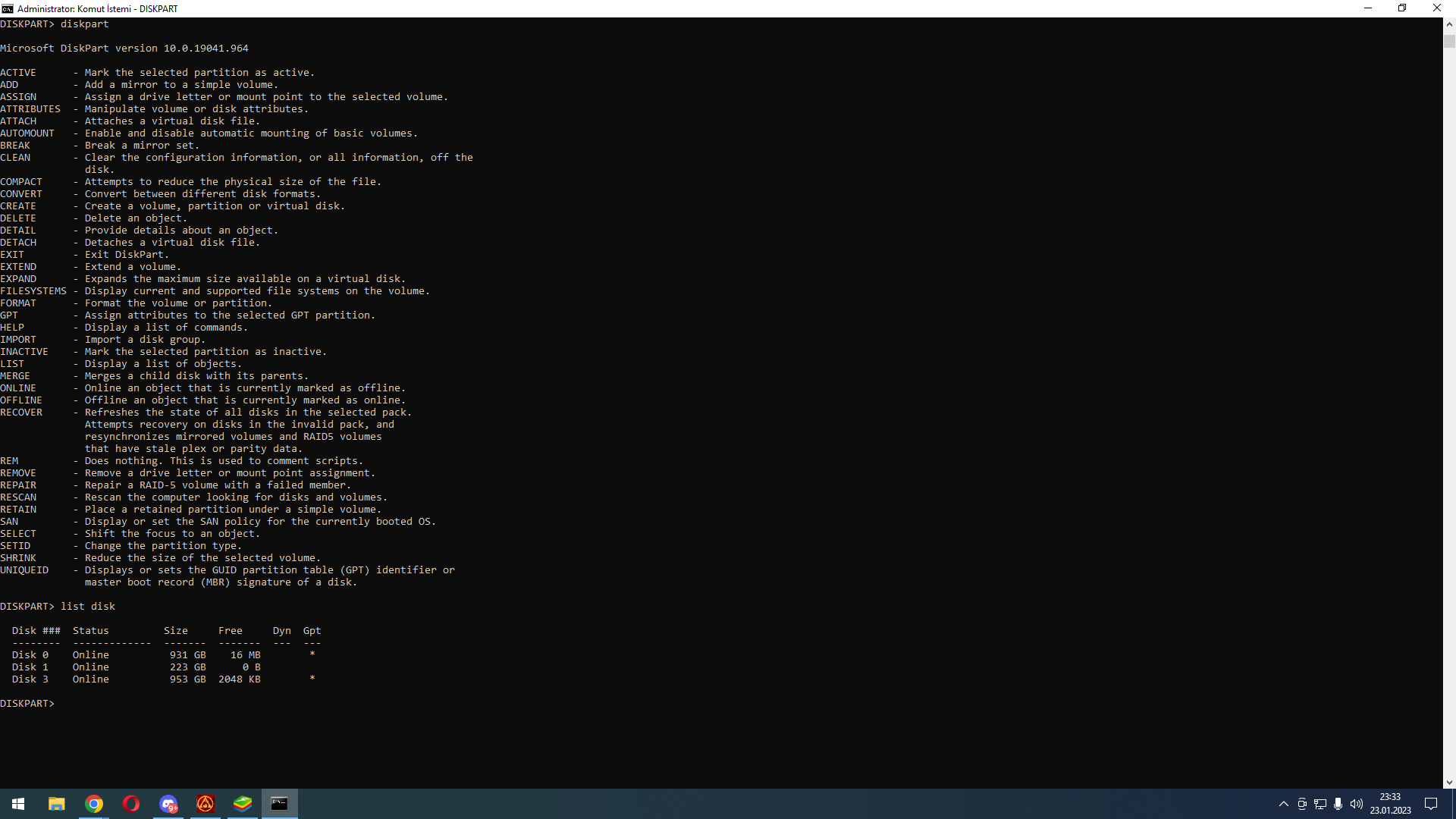
Task: Click the microphone tray icon
Action: click(1338, 804)
